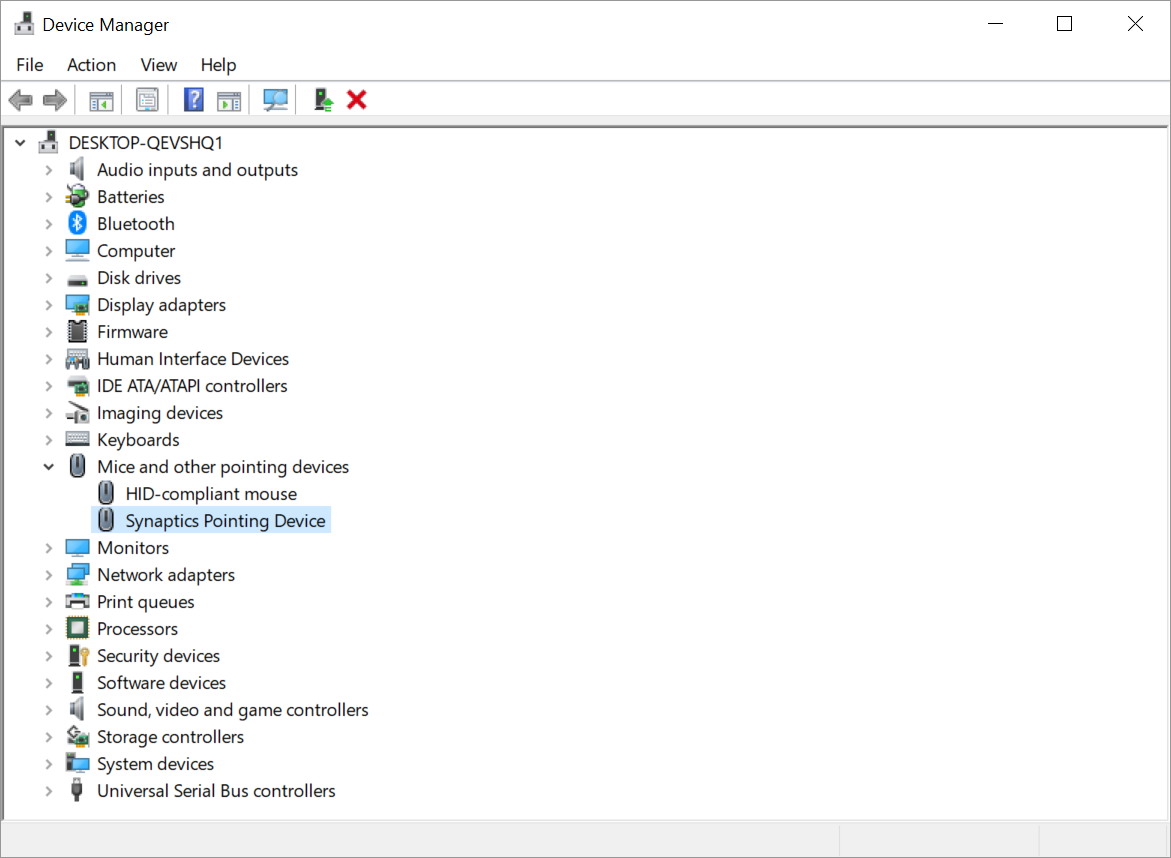Screen dimensions: 1171x858
Task: Click the Bluetooth category icon
Action: [x=78, y=223]
